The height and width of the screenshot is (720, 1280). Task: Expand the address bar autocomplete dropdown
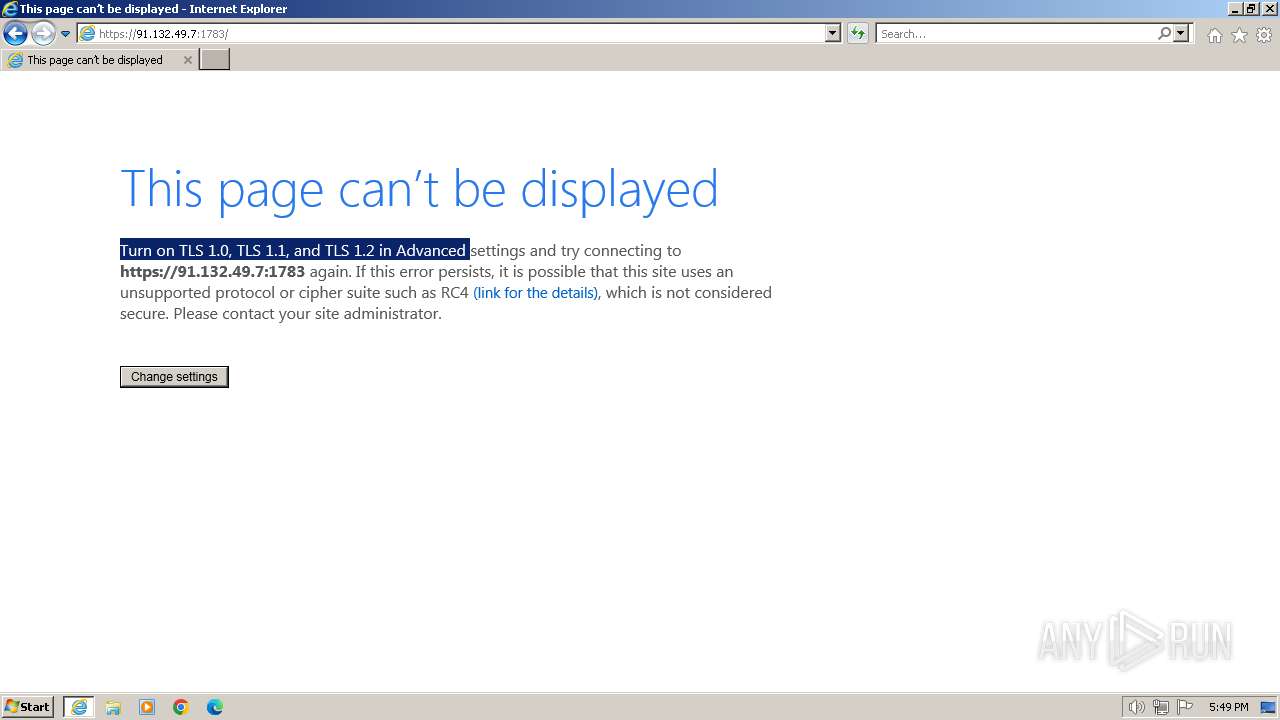(x=833, y=34)
